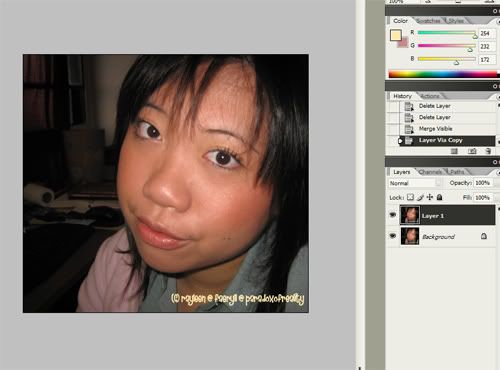Click the Merge Visible state icon

point(409,129)
